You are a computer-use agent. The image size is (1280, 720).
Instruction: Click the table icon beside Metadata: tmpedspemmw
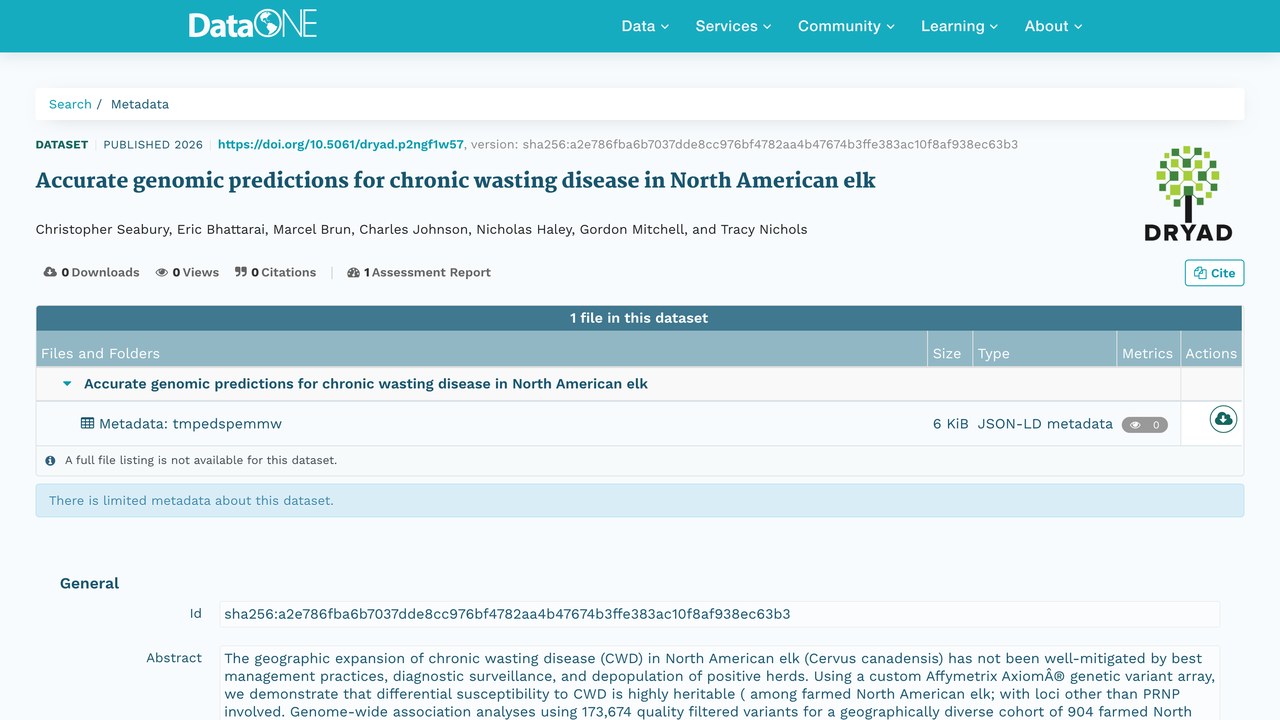pos(88,423)
